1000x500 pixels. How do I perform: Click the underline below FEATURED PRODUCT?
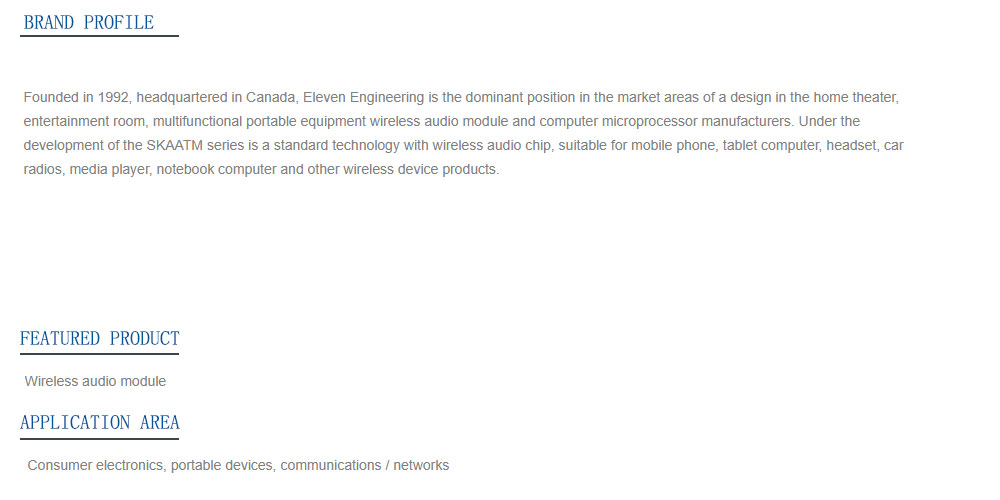(99, 353)
